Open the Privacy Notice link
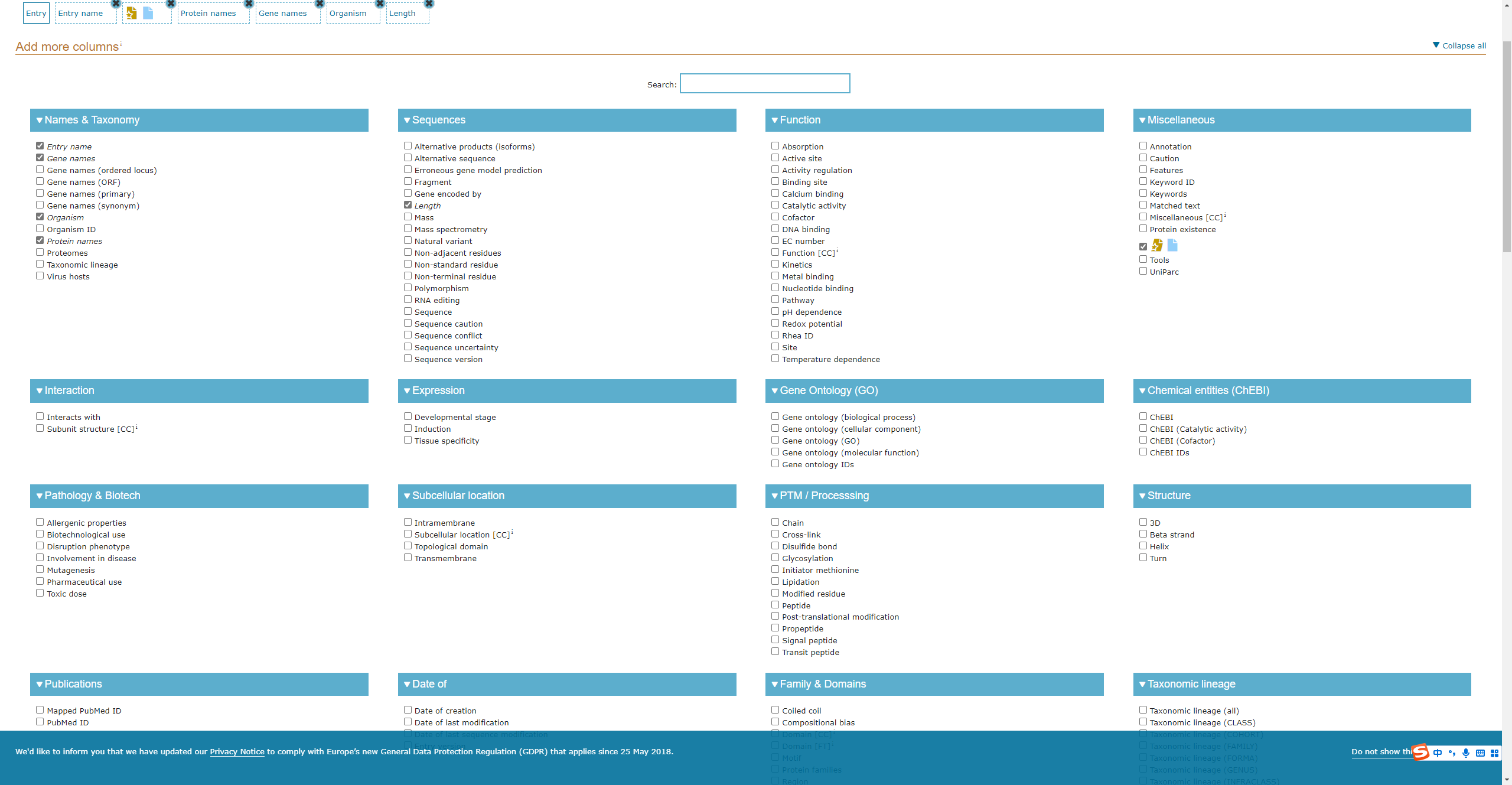The height and width of the screenshot is (785, 1512). (x=237, y=751)
